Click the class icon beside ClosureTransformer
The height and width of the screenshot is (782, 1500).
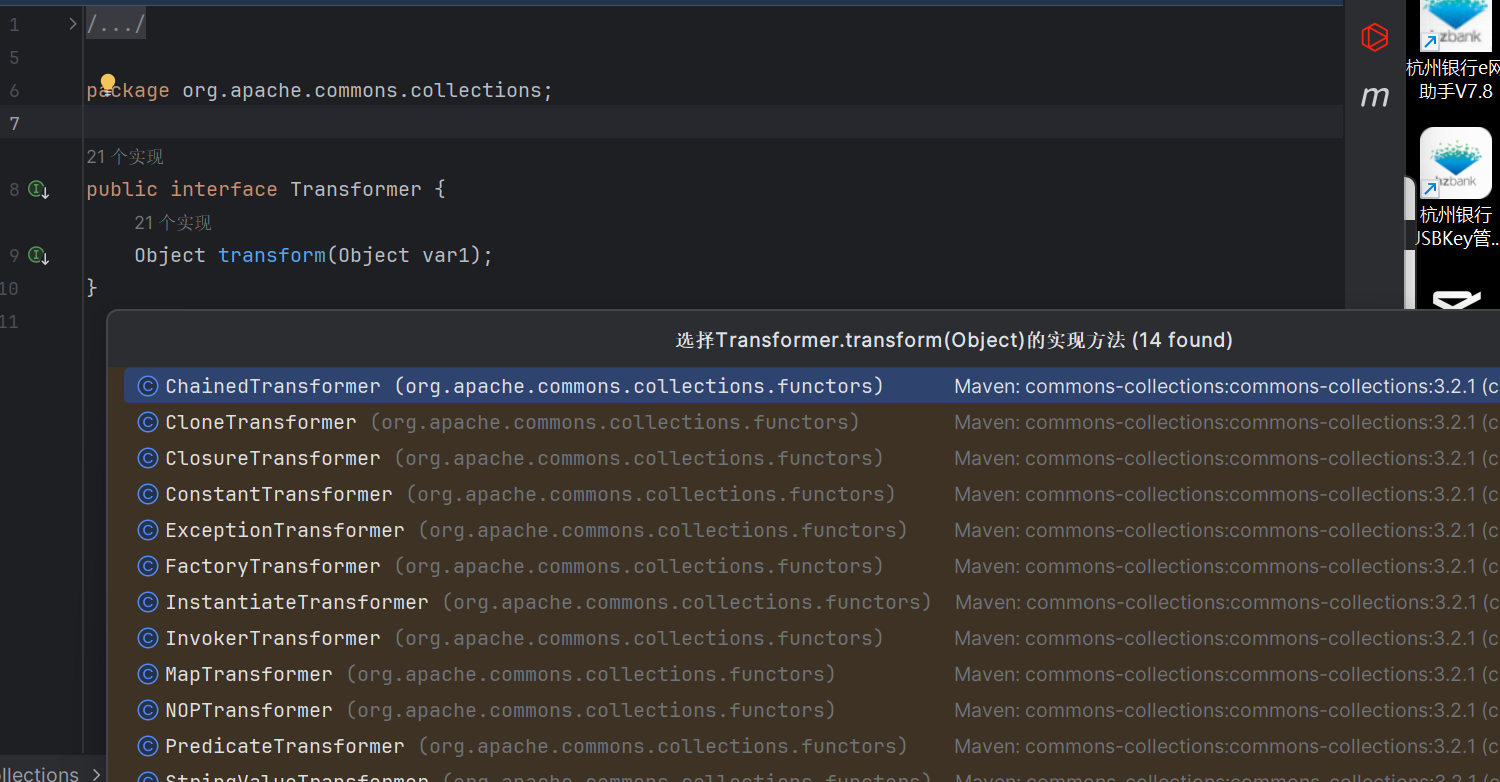point(148,458)
